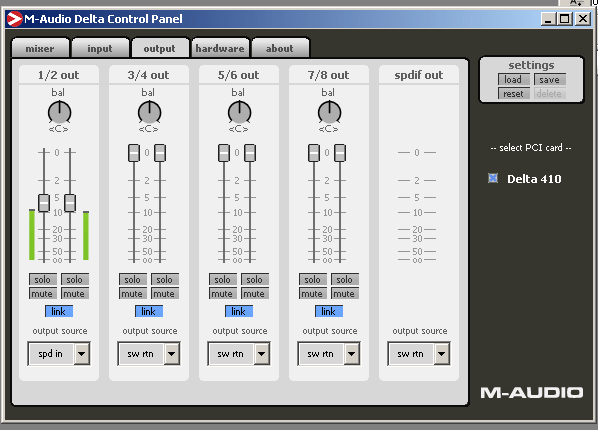
Task: Solo the right channel of 5/6 out
Action: coord(255,280)
